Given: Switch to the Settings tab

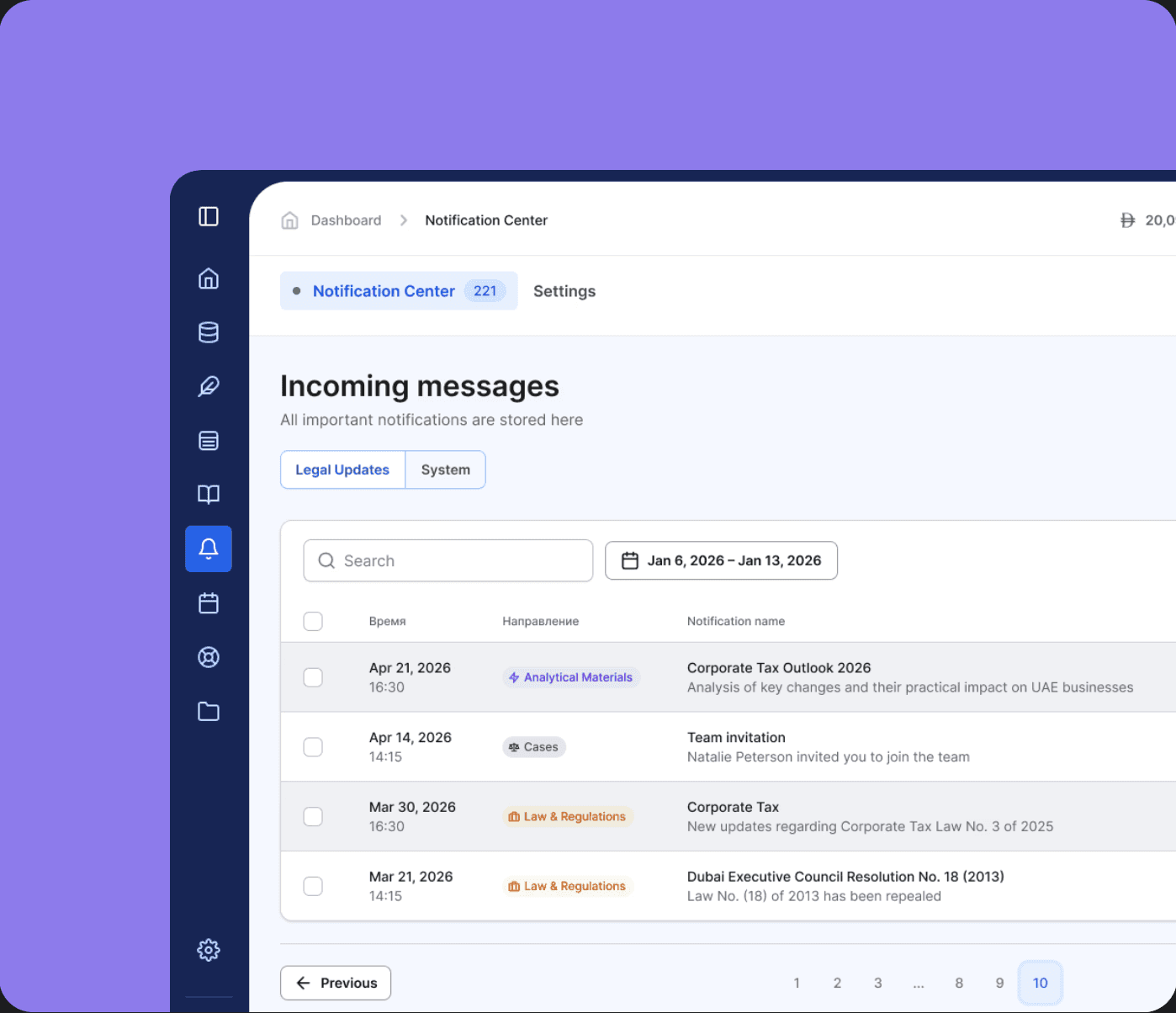Looking at the screenshot, I should click(x=564, y=291).
